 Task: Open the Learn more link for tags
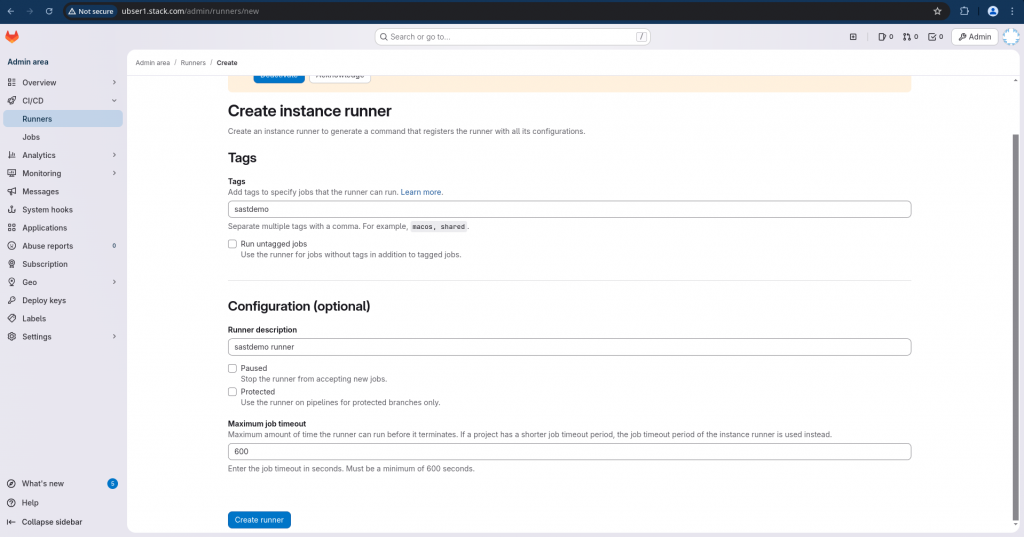(x=421, y=192)
